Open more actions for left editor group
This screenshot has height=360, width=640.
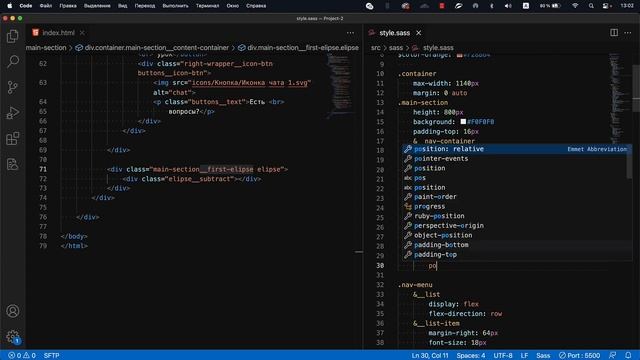pyautogui.click(x=350, y=33)
